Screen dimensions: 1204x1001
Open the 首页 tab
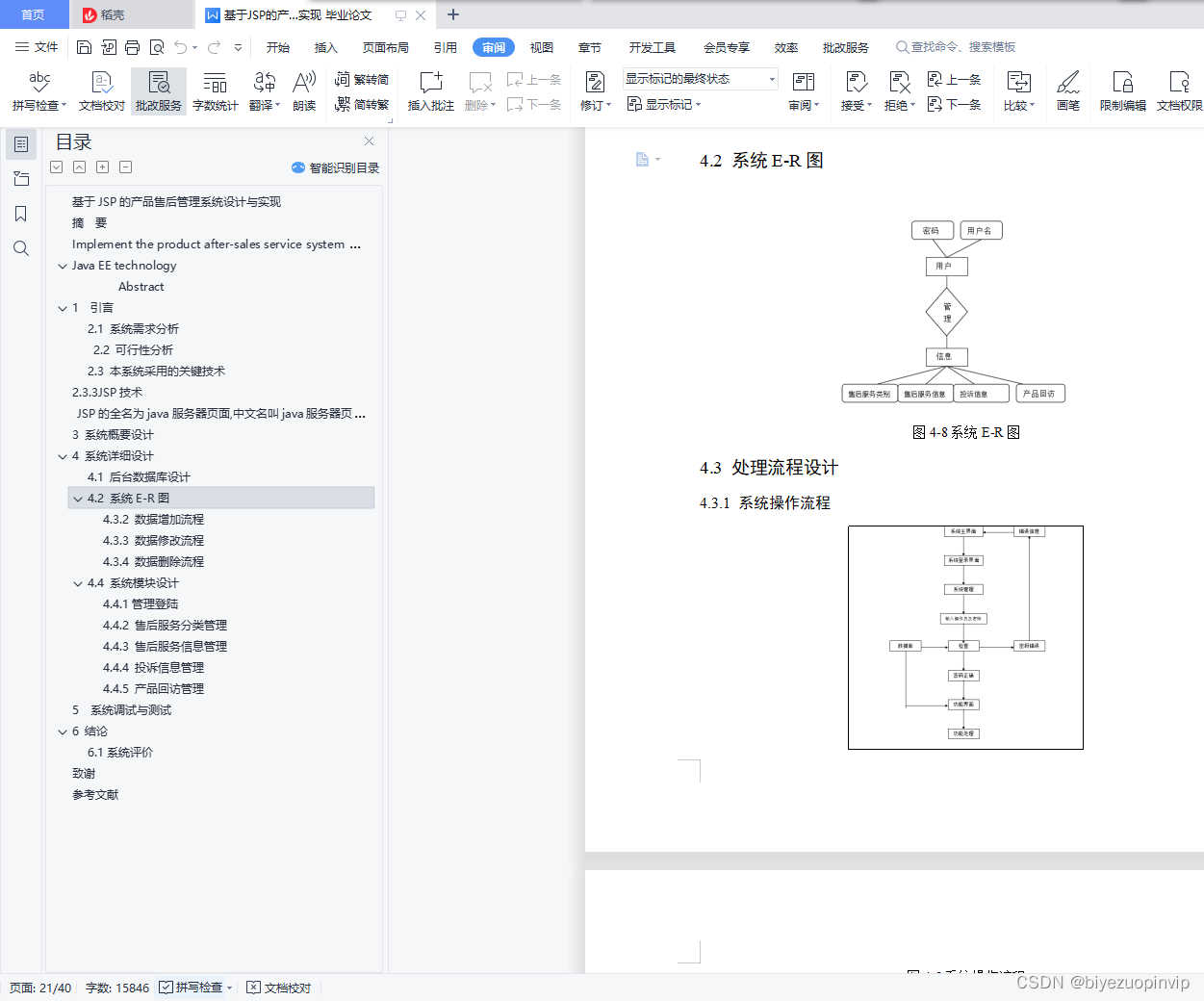point(34,14)
